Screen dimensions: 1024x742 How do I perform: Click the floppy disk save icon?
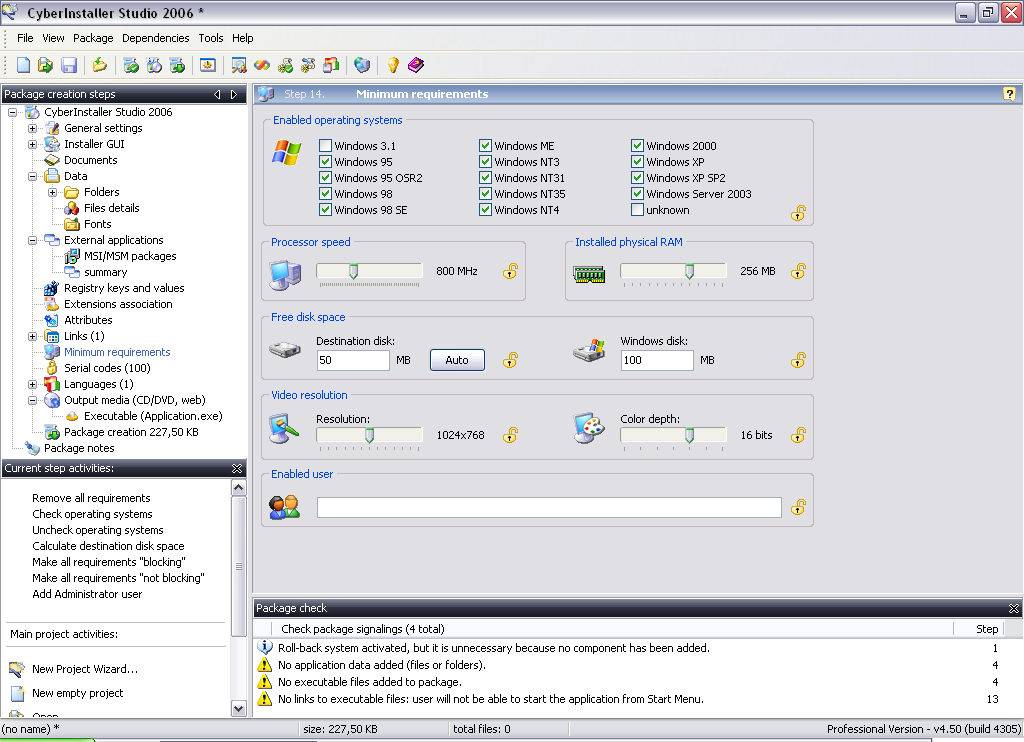[69, 65]
